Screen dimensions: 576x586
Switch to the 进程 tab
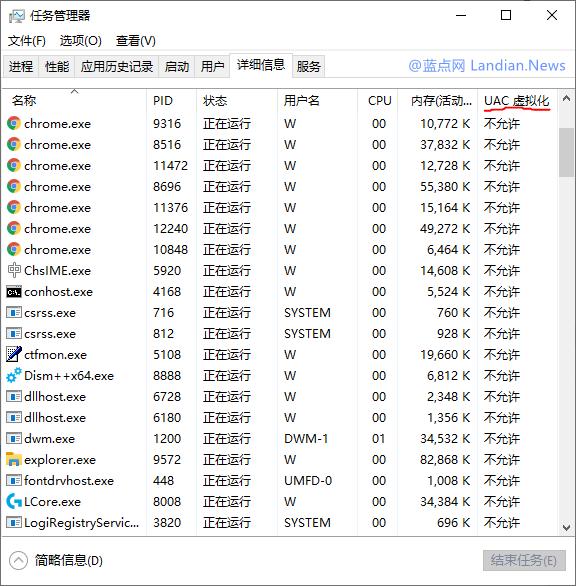click(x=21, y=67)
